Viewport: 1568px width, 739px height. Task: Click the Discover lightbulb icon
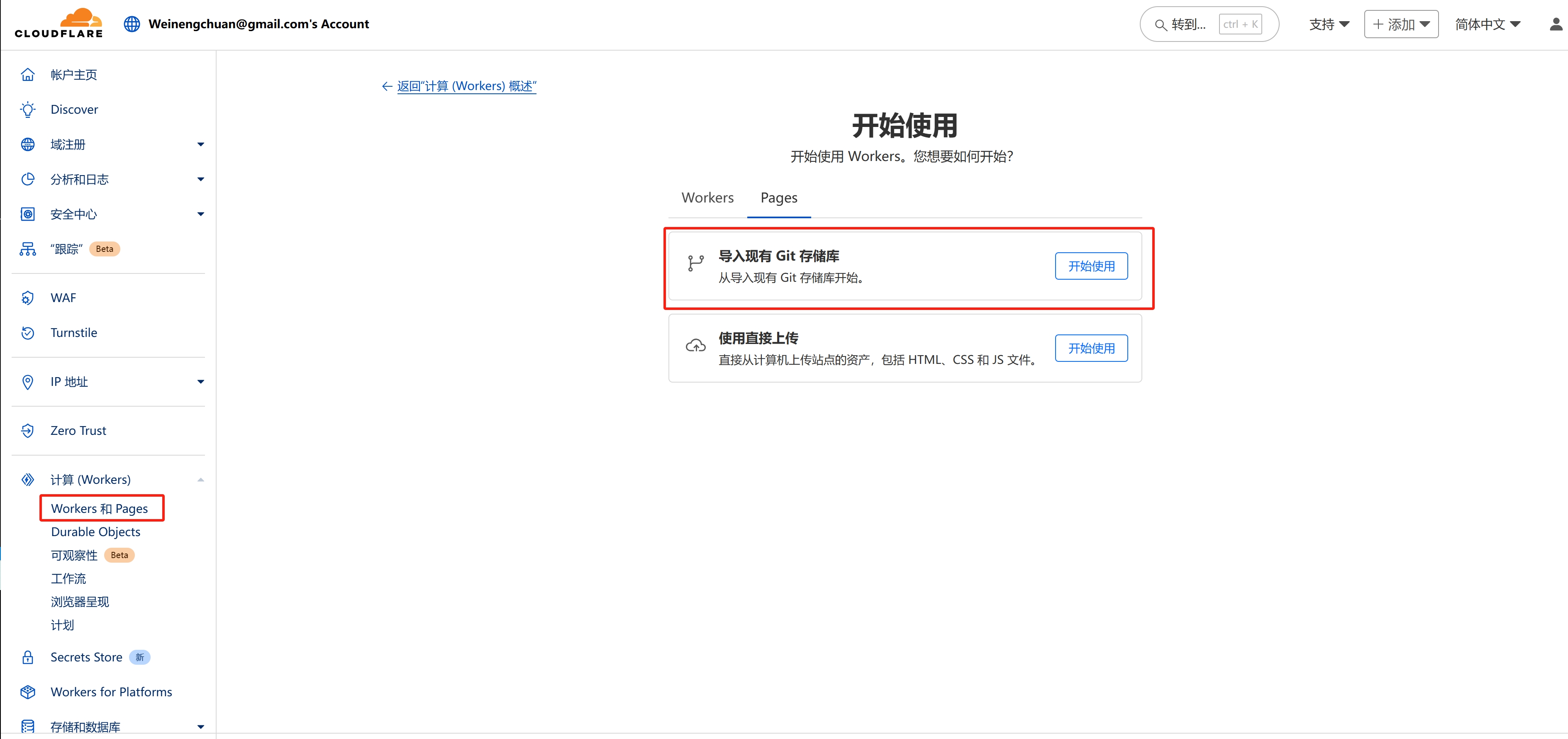pyautogui.click(x=28, y=110)
